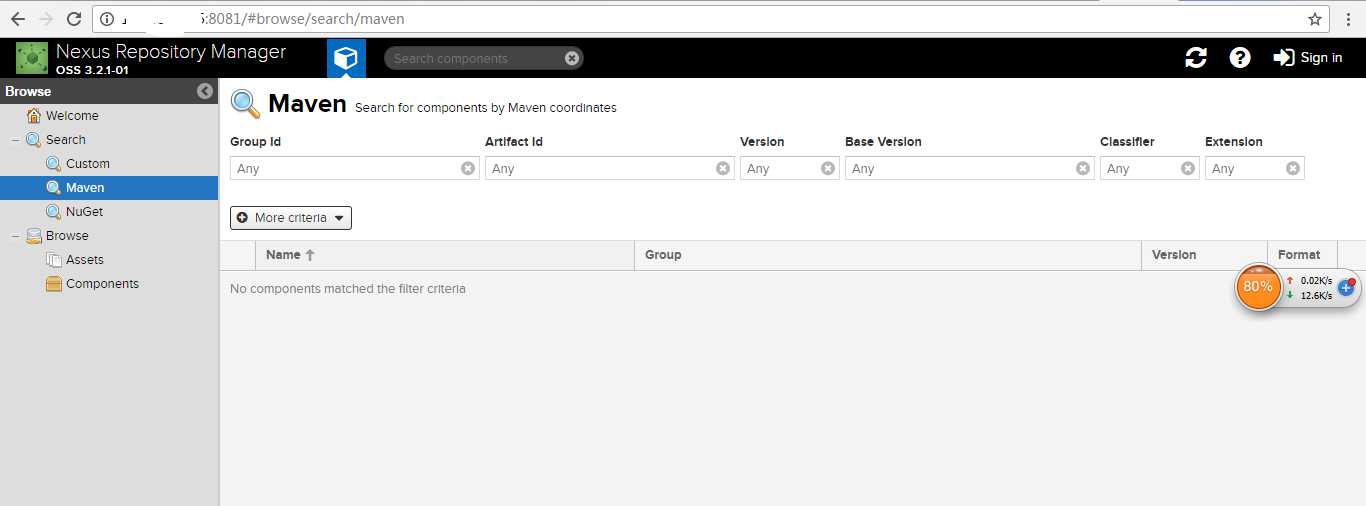Collapse the Browse side panel arrow

coord(205,91)
